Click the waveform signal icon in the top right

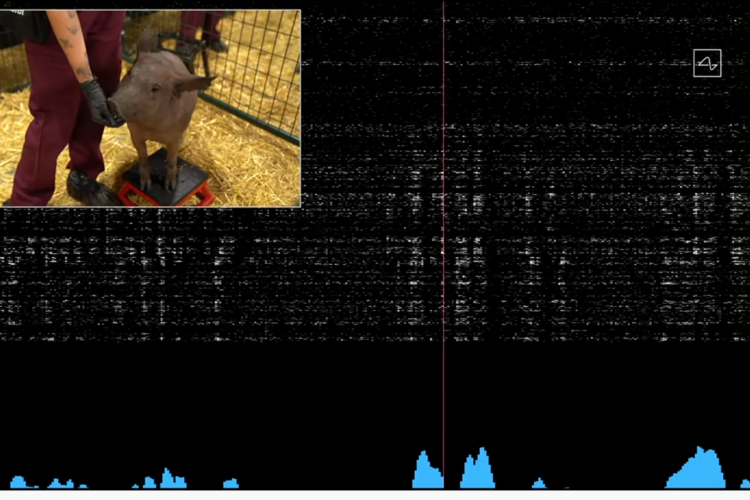707,64
